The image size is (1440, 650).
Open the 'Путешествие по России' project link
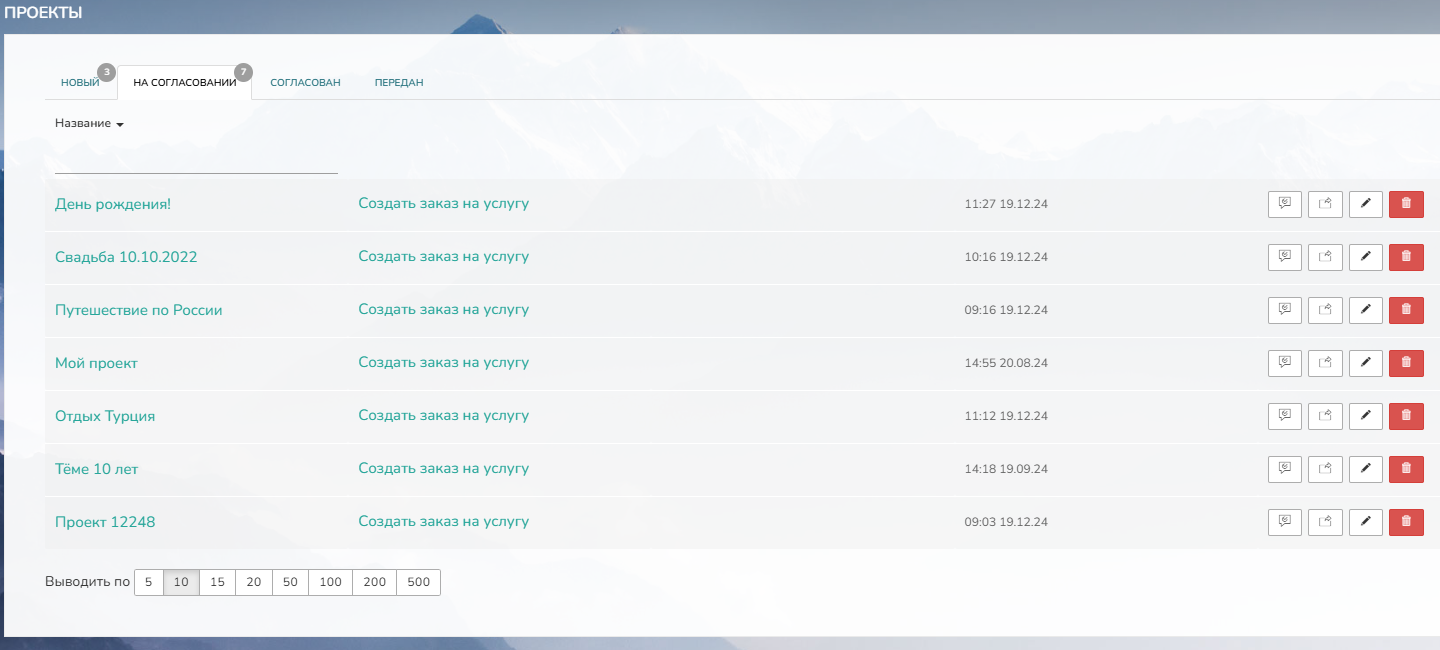point(138,310)
